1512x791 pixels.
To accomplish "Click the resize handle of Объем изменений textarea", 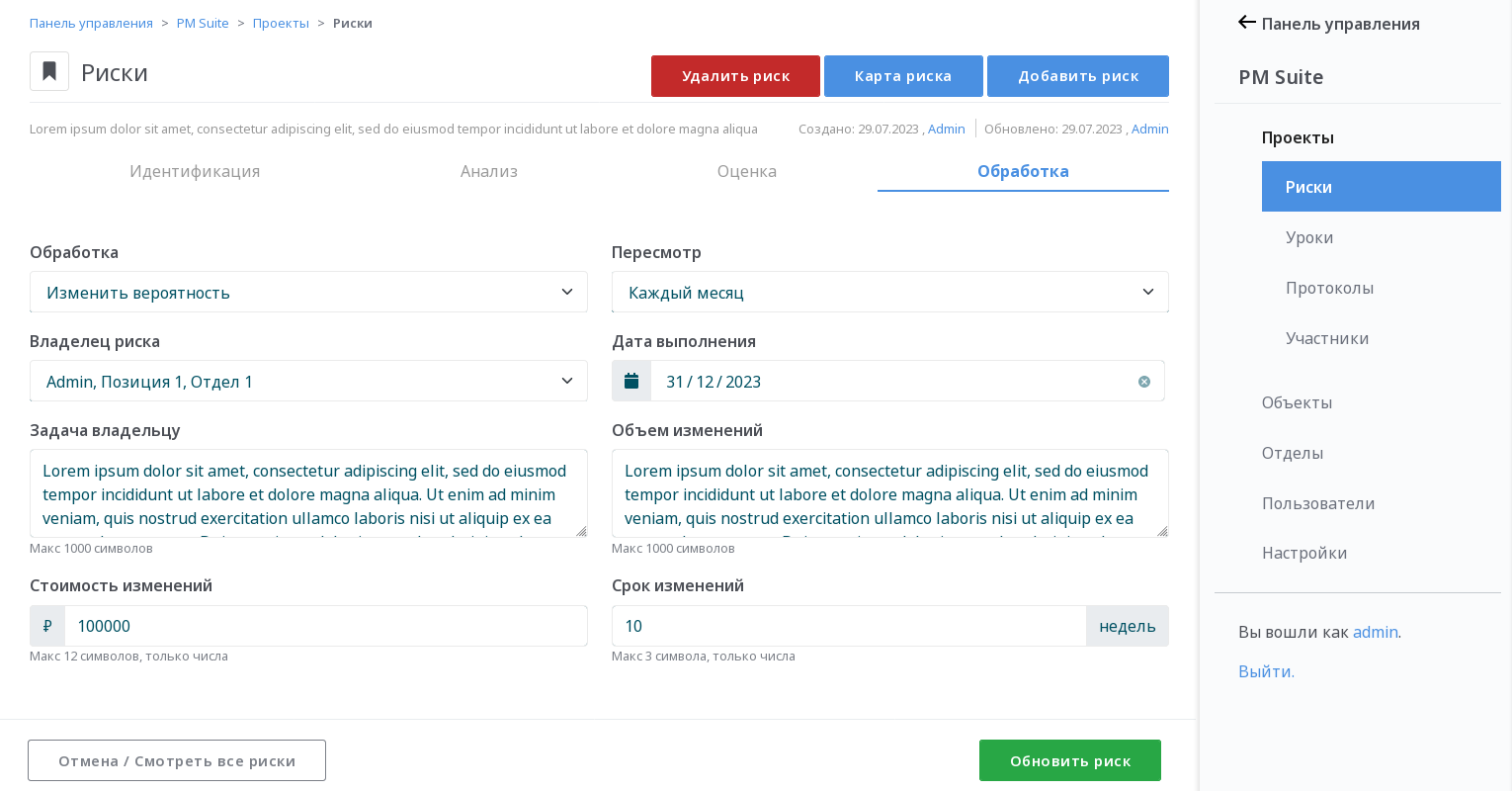I will click(1162, 531).
